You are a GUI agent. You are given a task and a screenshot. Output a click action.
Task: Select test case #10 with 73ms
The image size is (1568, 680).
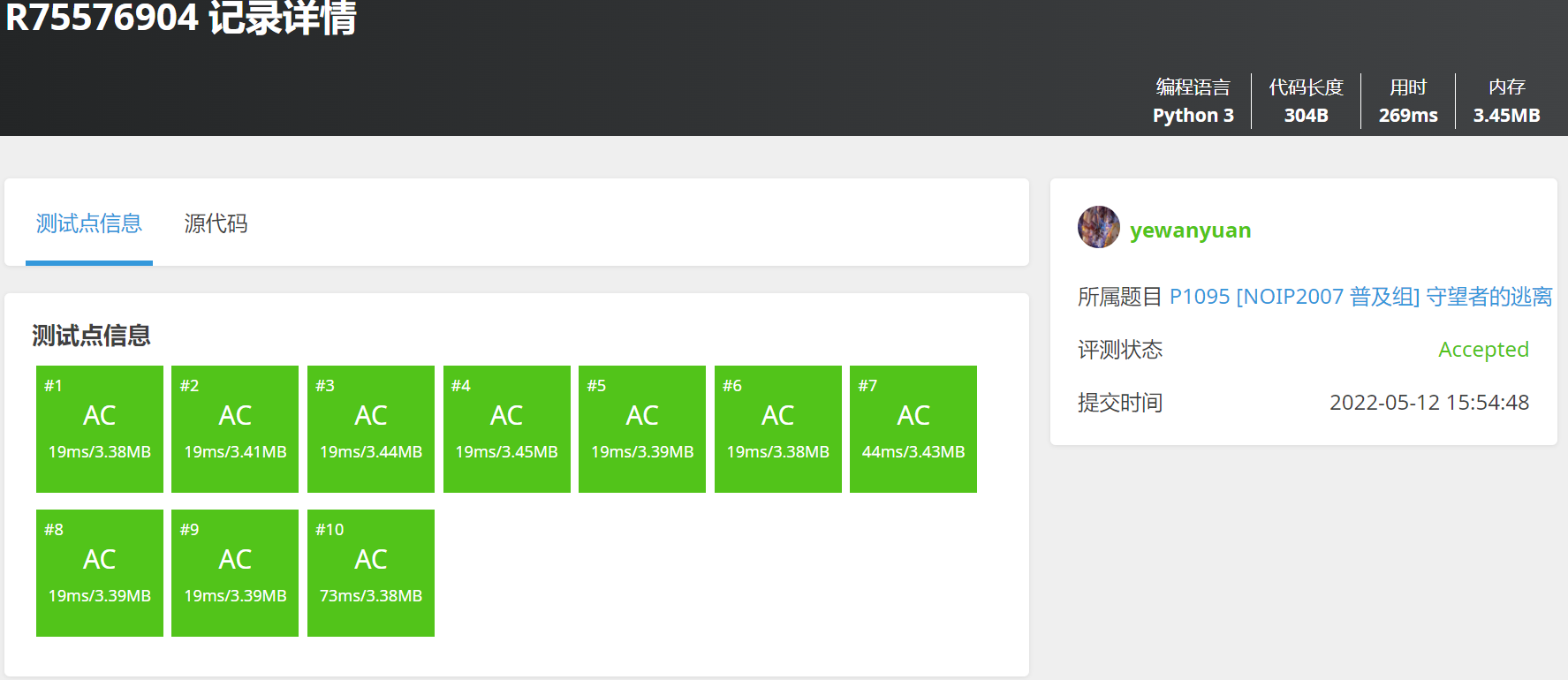click(x=371, y=573)
